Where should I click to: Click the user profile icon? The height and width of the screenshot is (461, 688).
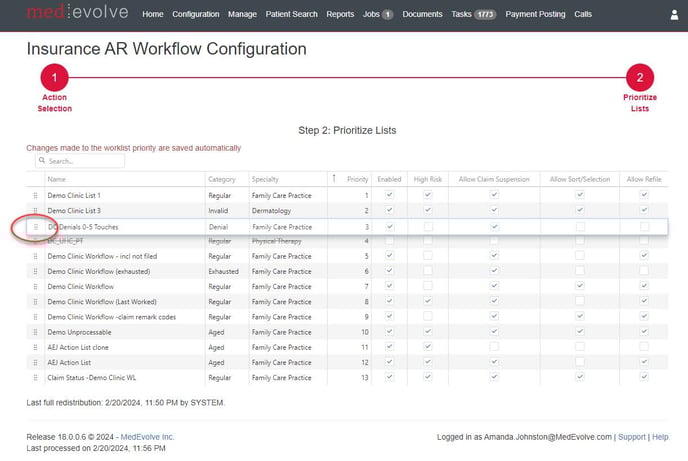tap(673, 14)
